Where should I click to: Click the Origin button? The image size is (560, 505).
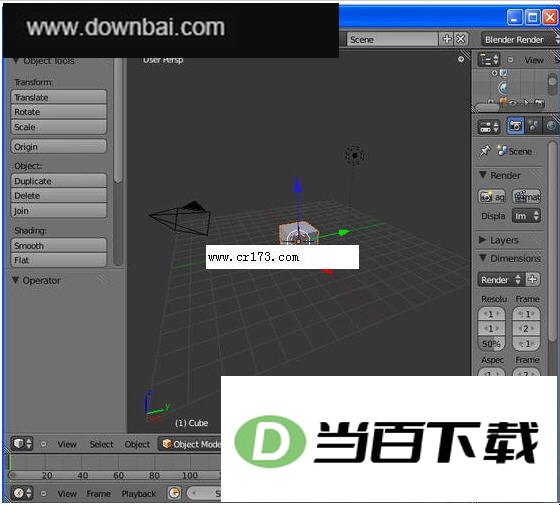point(59,146)
